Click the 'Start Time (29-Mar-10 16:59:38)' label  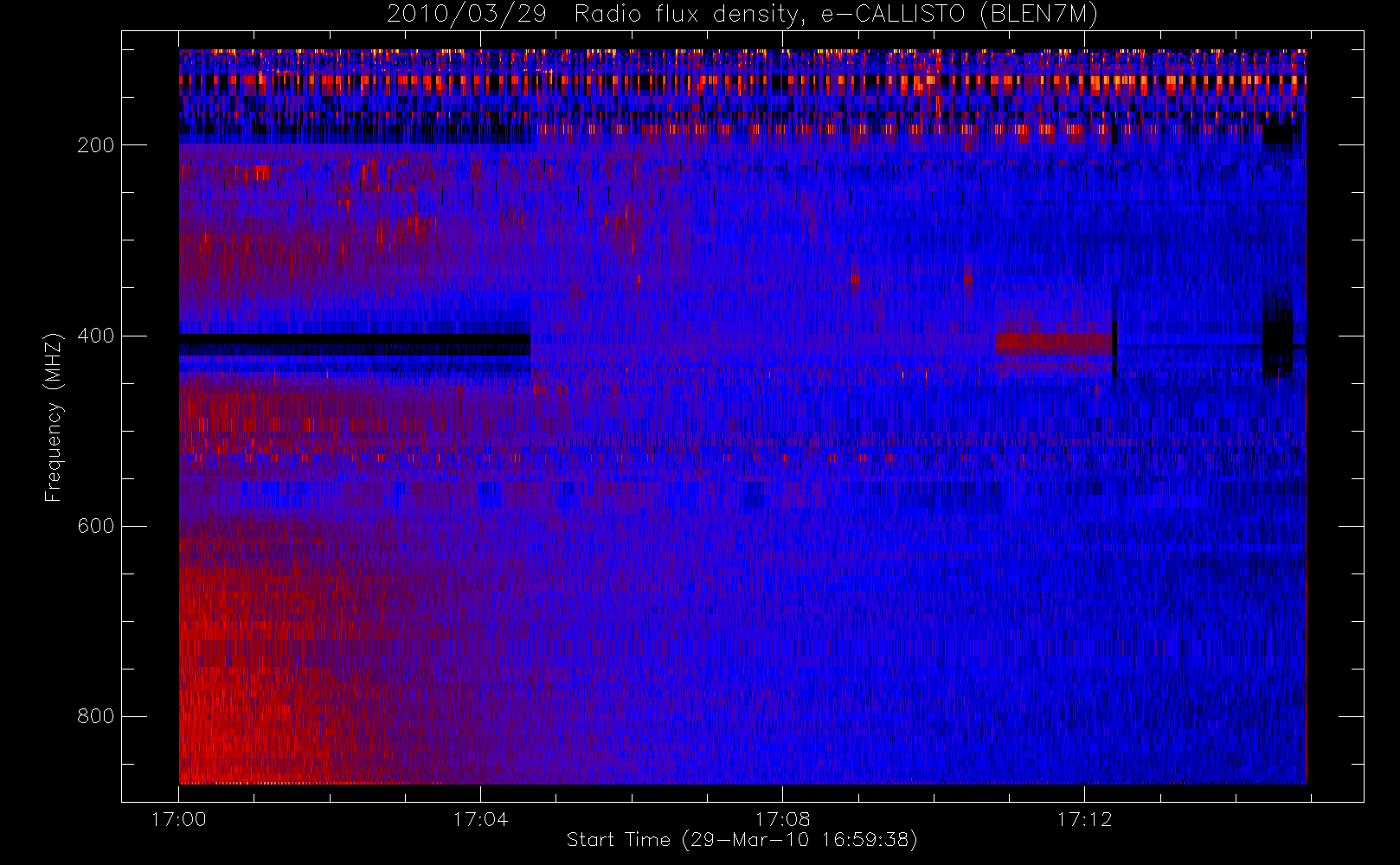point(742,840)
